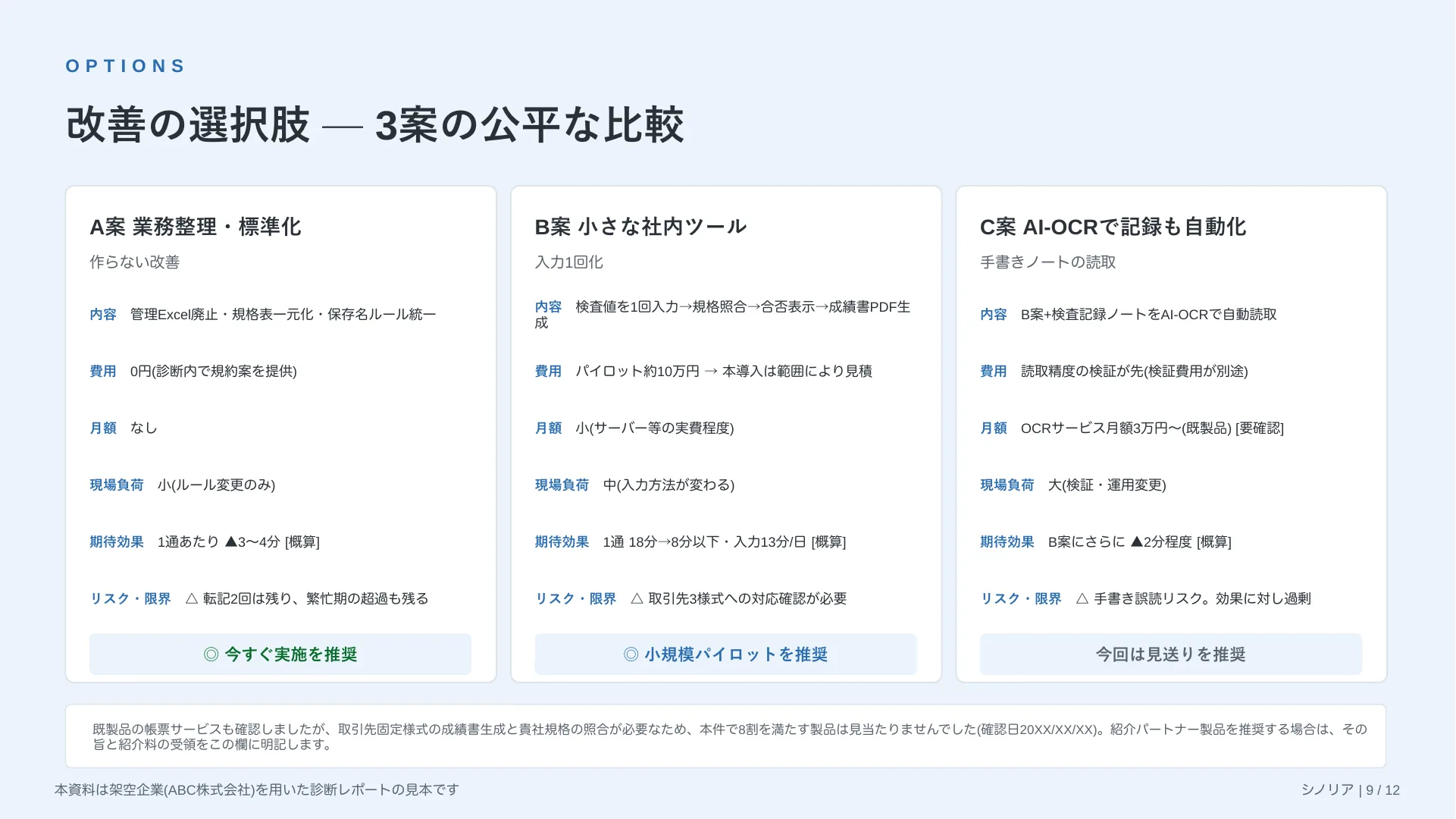Click text 0円(診断内で規約案を提供)
The width and height of the screenshot is (1456, 819).
point(214,371)
